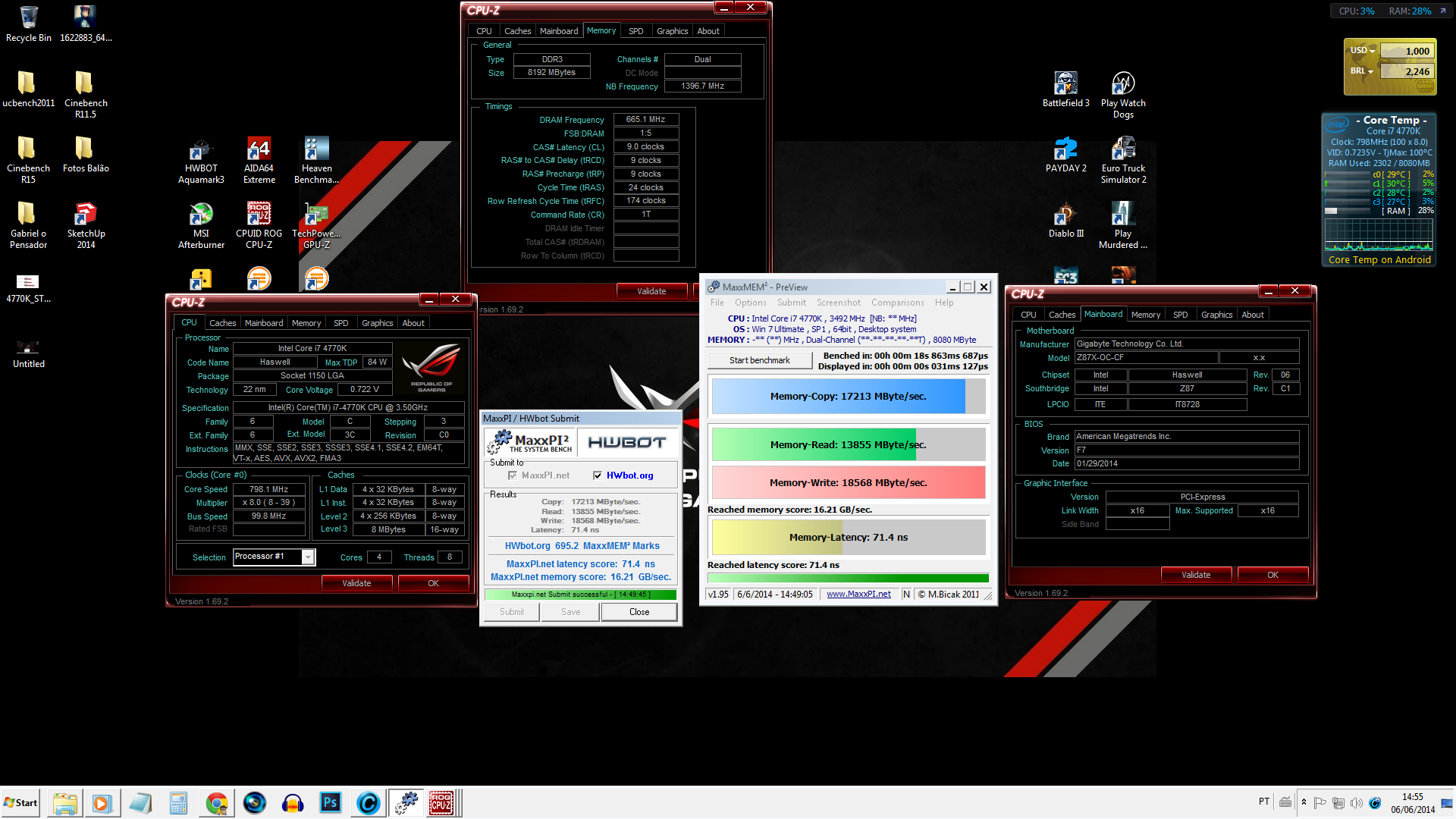Open the MaxxMEM Help menu
Viewport: 1456px width, 819px height.
pos(944,303)
